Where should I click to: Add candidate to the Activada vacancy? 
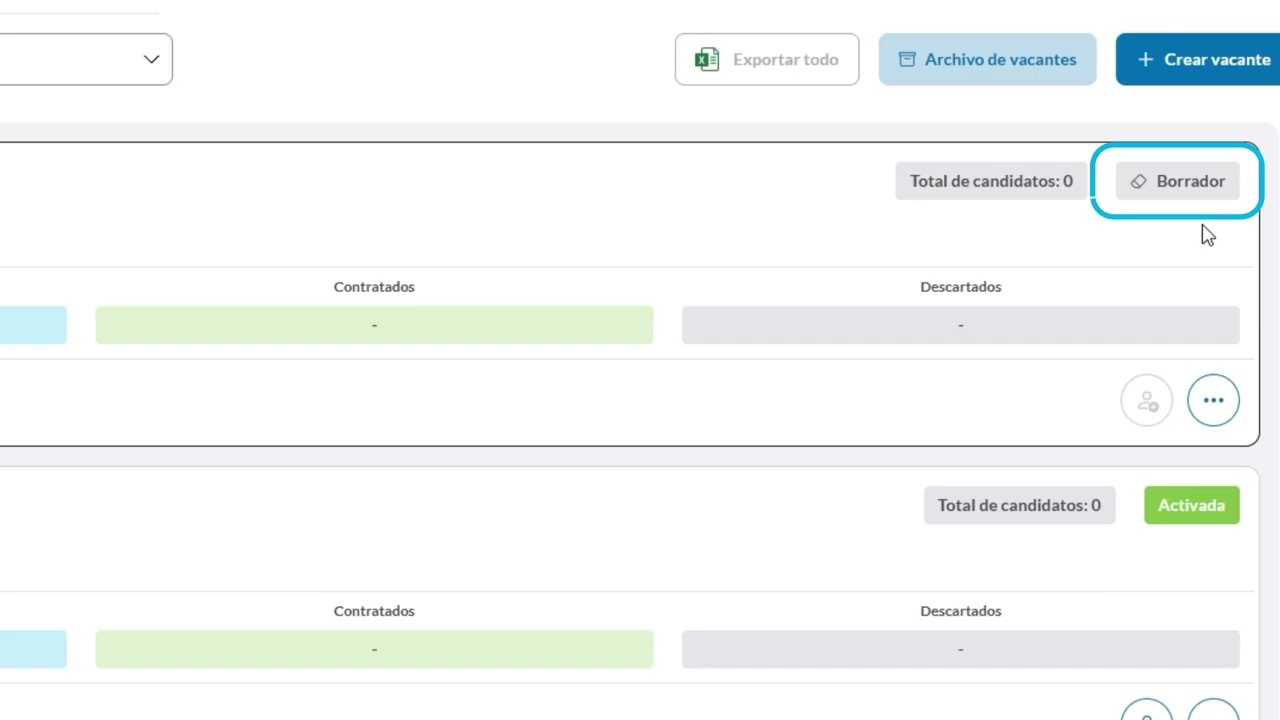coord(1146,712)
